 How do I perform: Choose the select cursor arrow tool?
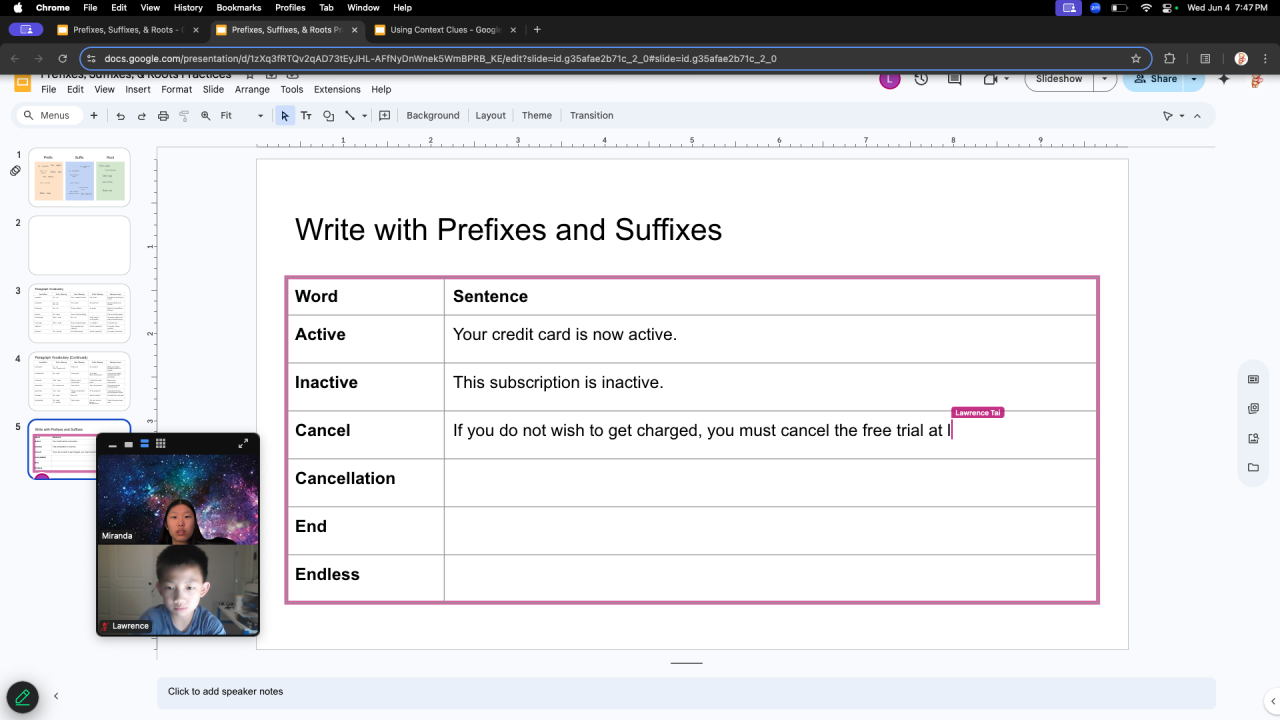click(x=285, y=116)
